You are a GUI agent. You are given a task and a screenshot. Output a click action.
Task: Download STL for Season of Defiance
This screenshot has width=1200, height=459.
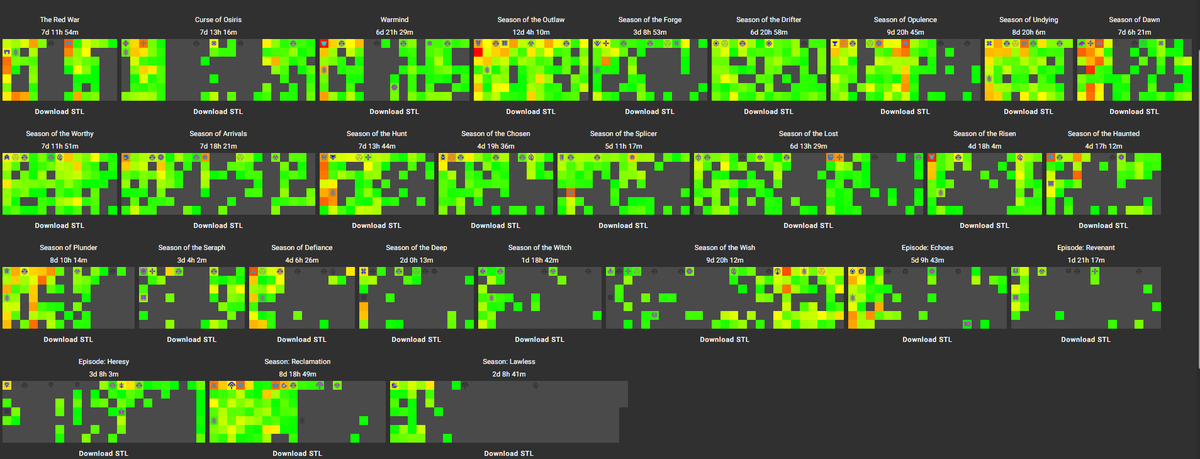(x=302, y=339)
